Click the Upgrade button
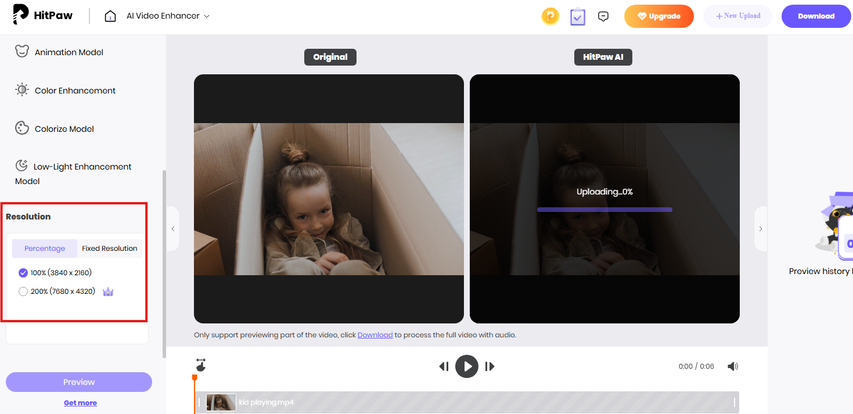This screenshot has width=853, height=414. [x=659, y=16]
